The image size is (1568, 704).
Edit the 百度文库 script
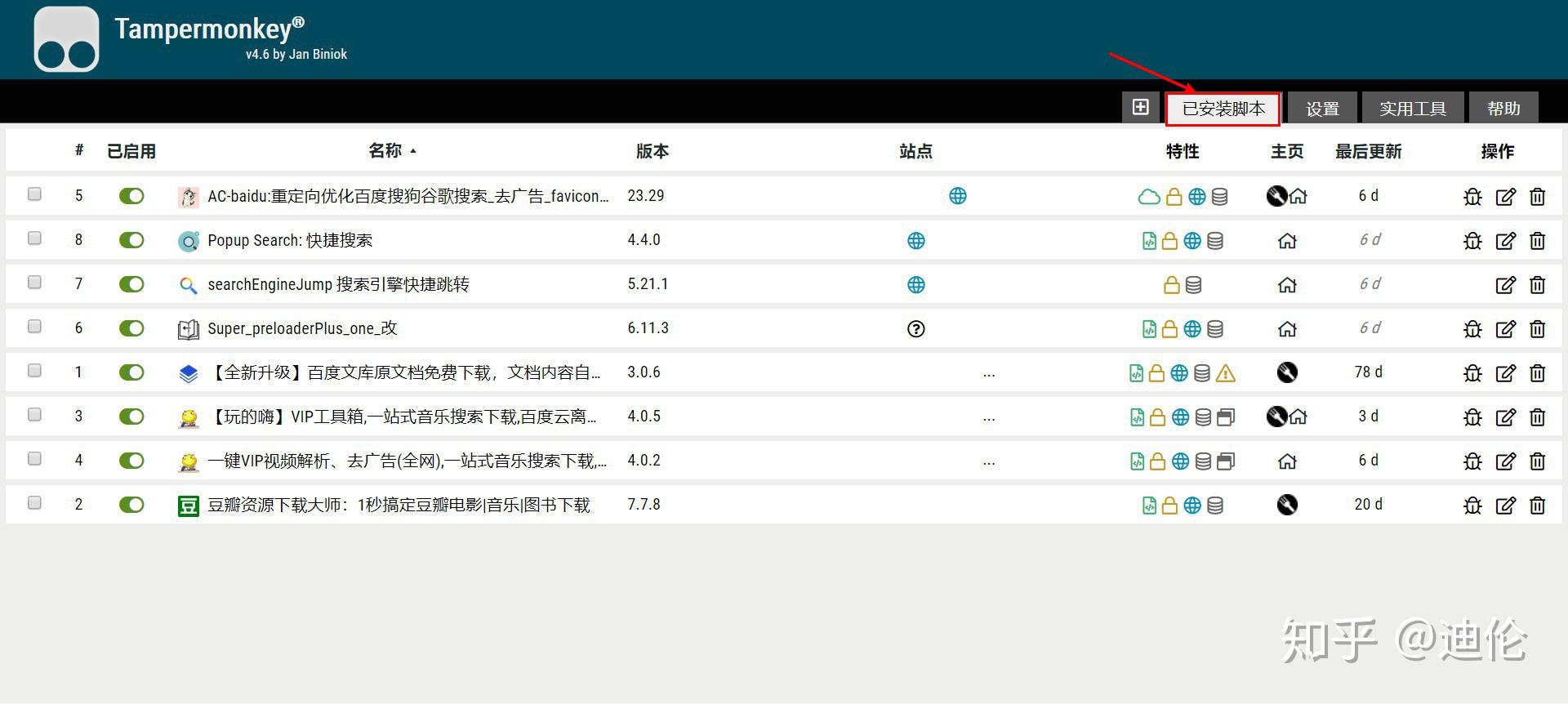pyautogui.click(x=1506, y=373)
